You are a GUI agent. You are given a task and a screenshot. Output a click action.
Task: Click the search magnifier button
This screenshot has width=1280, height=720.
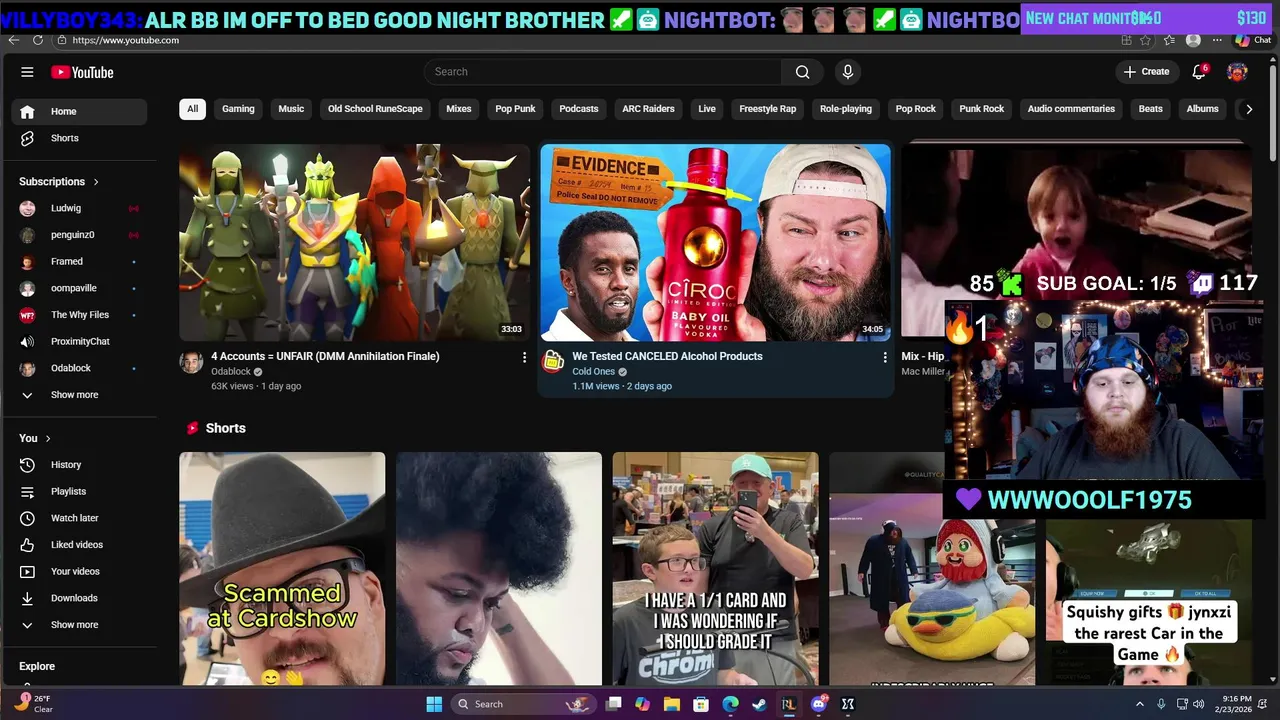click(802, 72)
